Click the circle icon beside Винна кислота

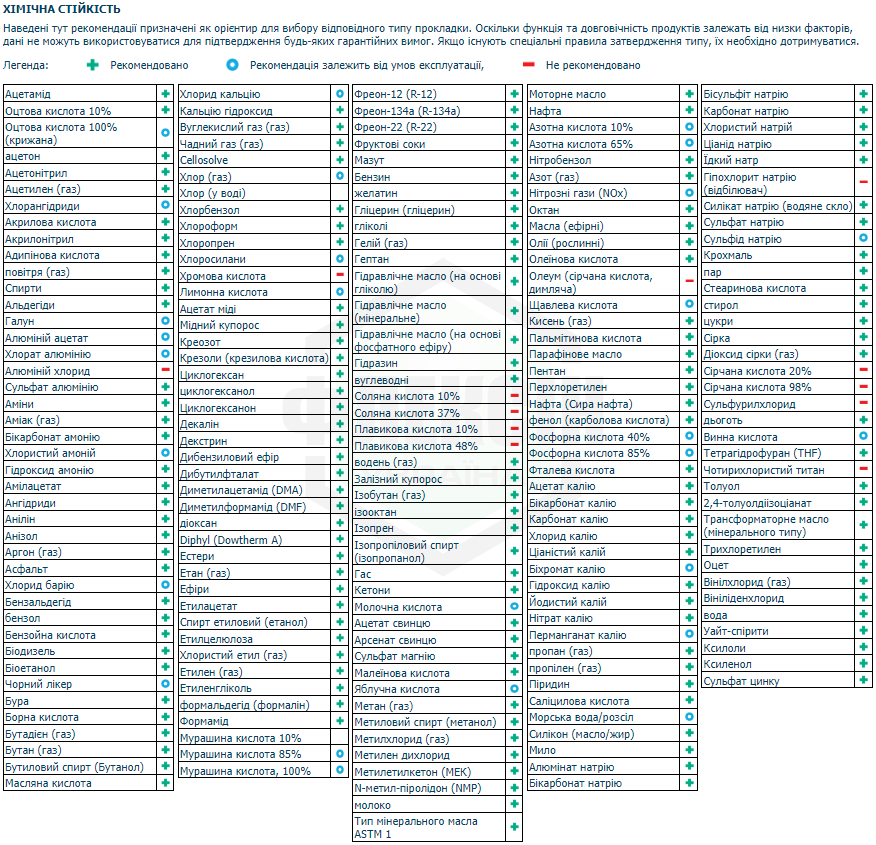pos(863,436)
